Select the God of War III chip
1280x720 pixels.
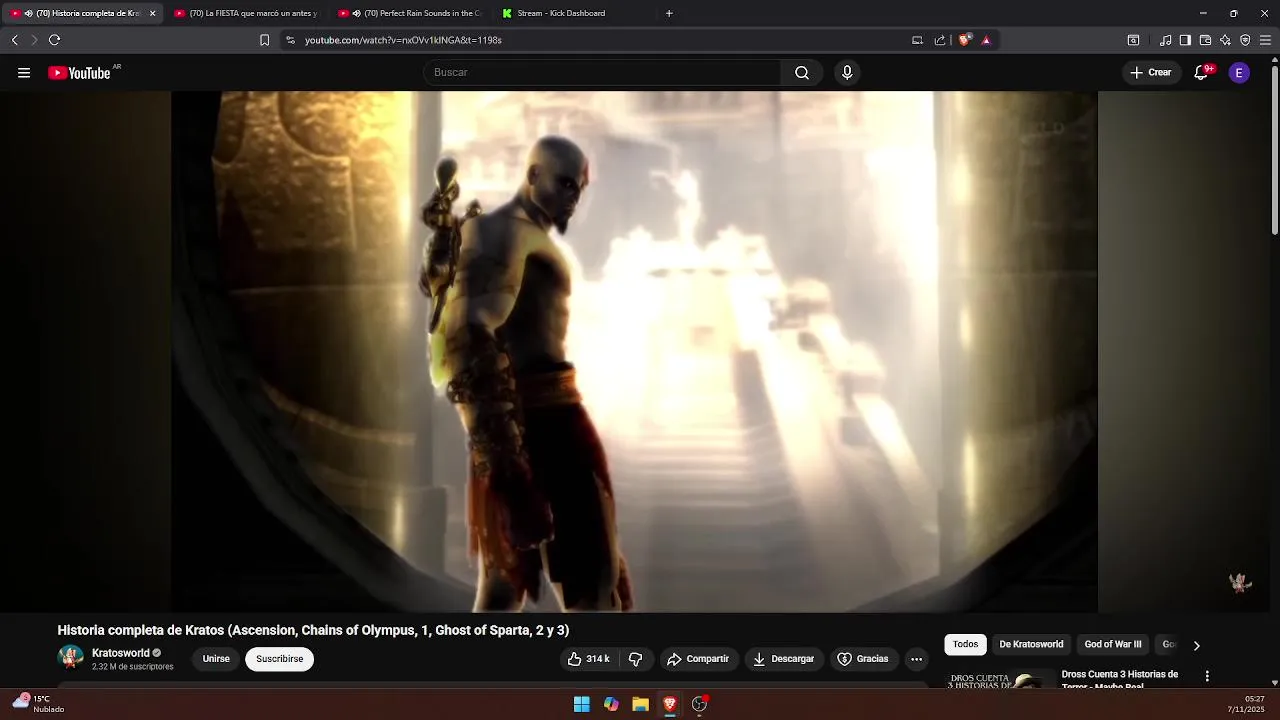click(x=1113, y=645)
